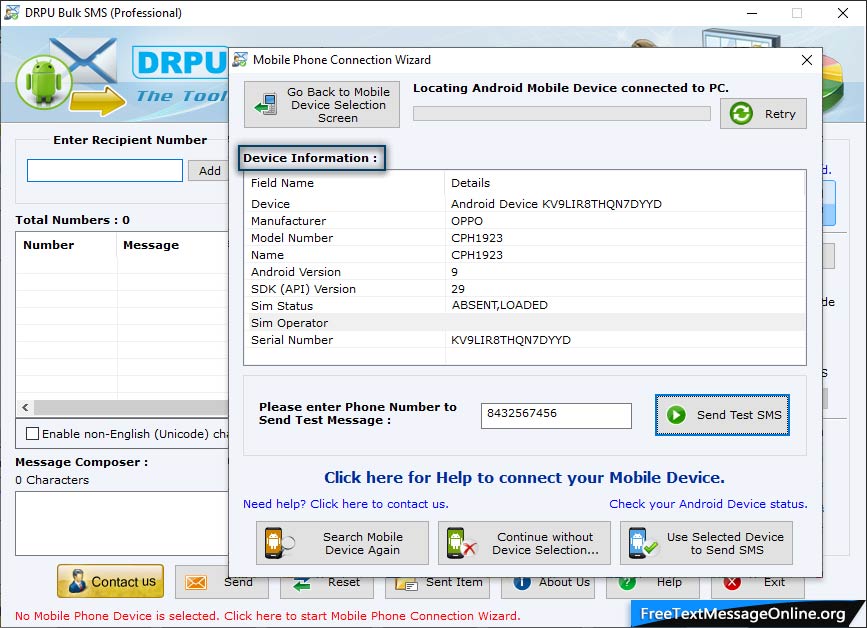
Task: Click the Enter Recipient Number input field
Action: point(105,170)
